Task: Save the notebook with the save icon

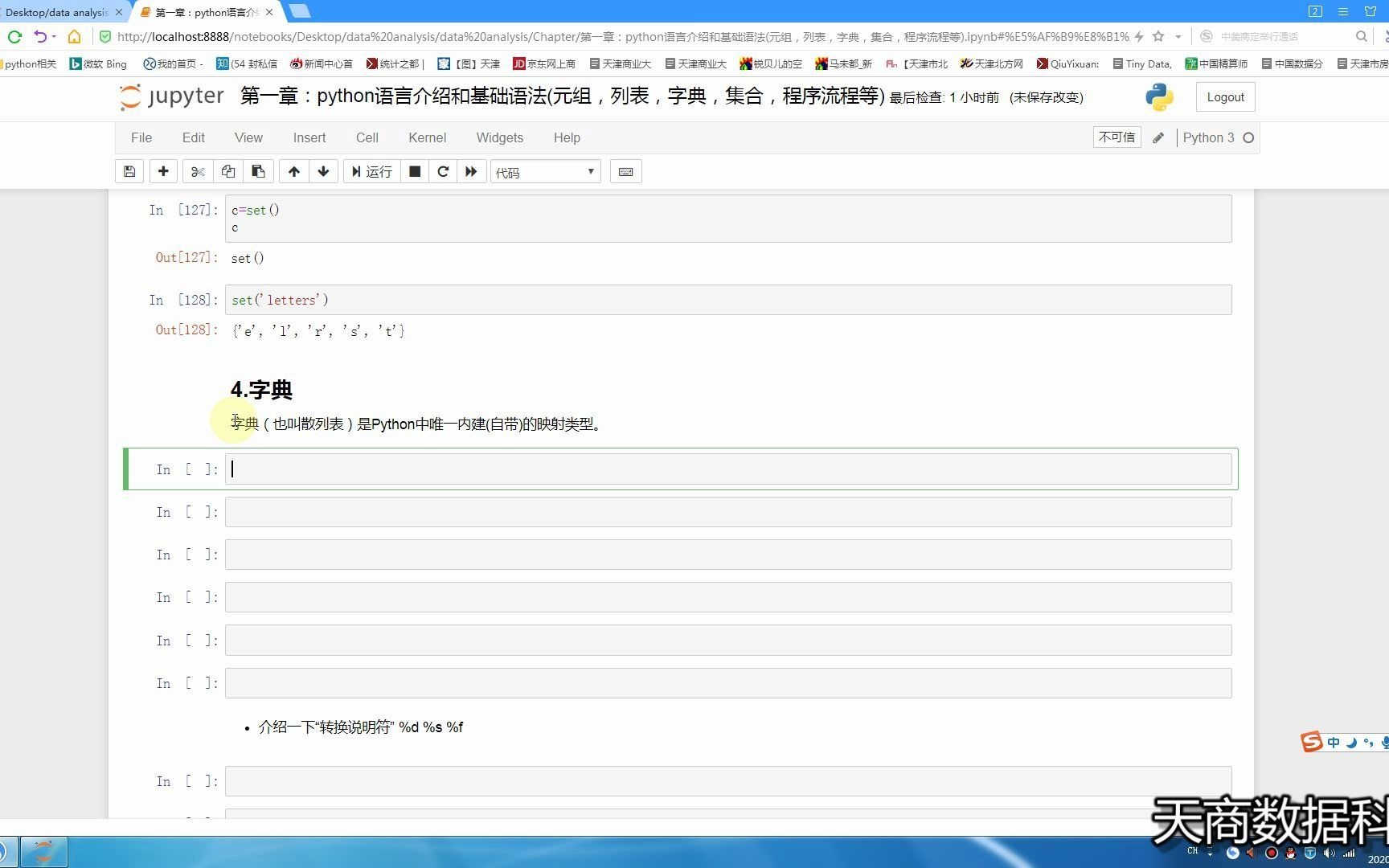Action: click(x=129, y=171)
